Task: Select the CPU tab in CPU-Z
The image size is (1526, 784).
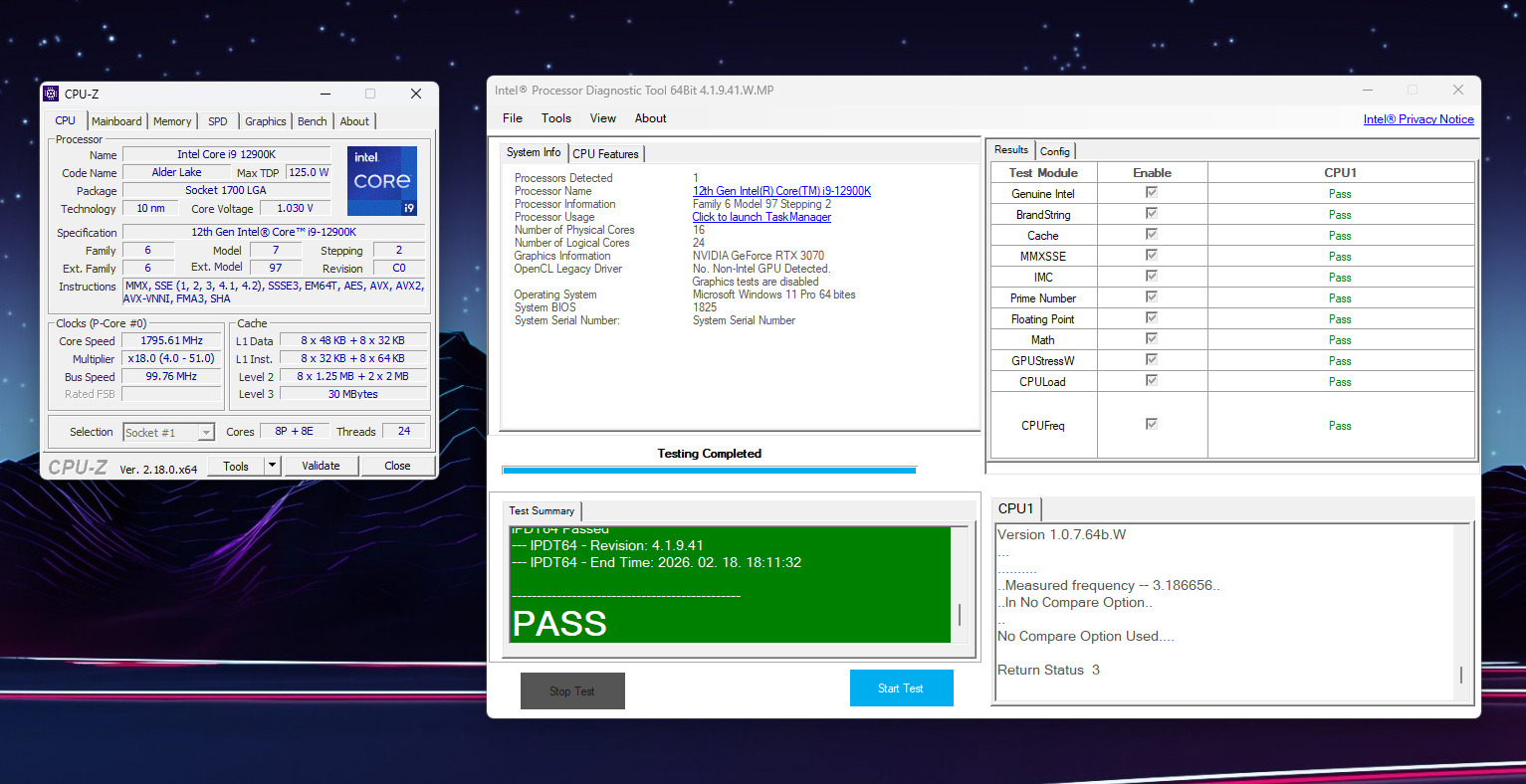Action: coord(66,120)
